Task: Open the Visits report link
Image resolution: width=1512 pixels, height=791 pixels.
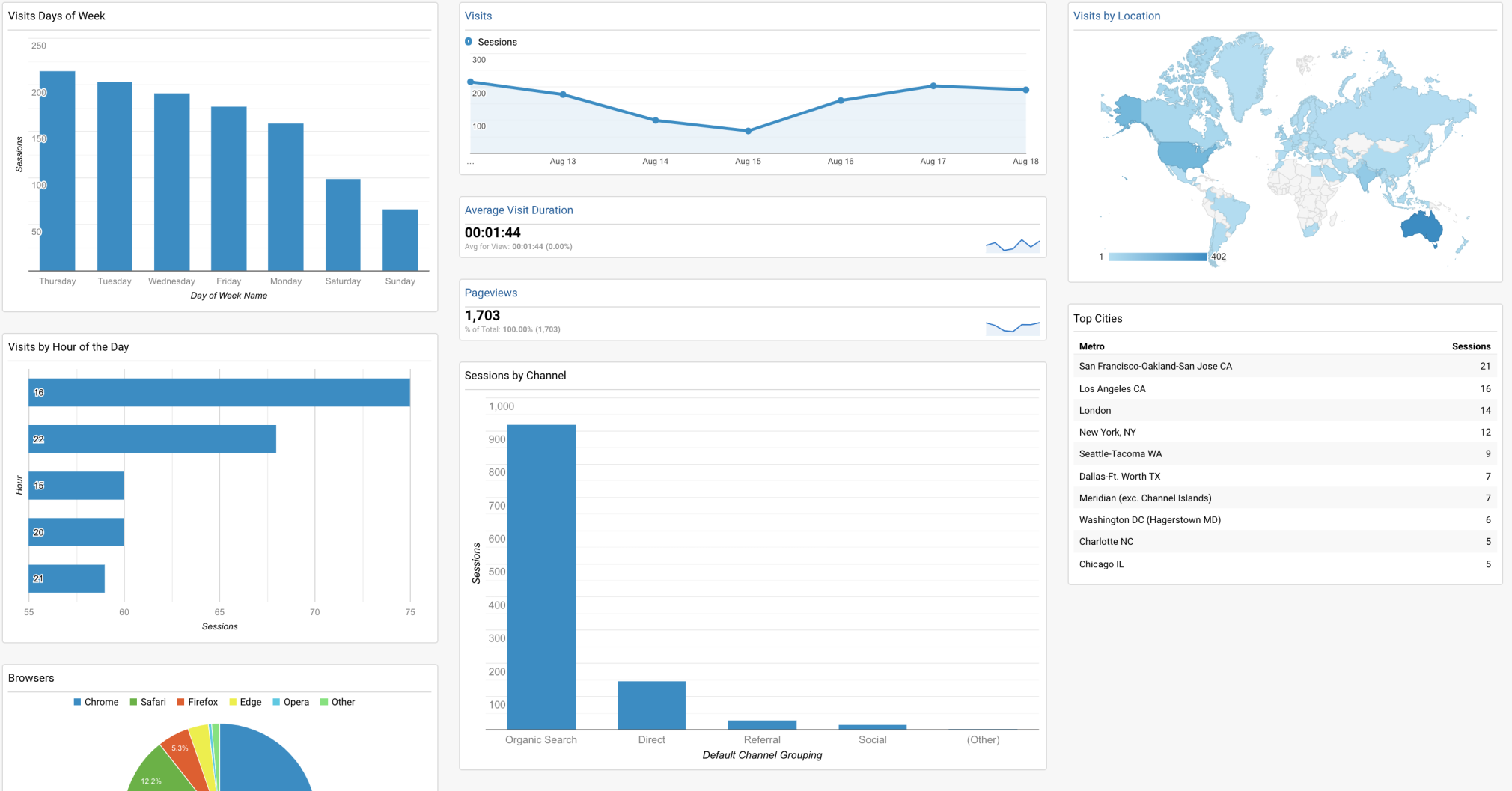Action: (x=478, y=16)
